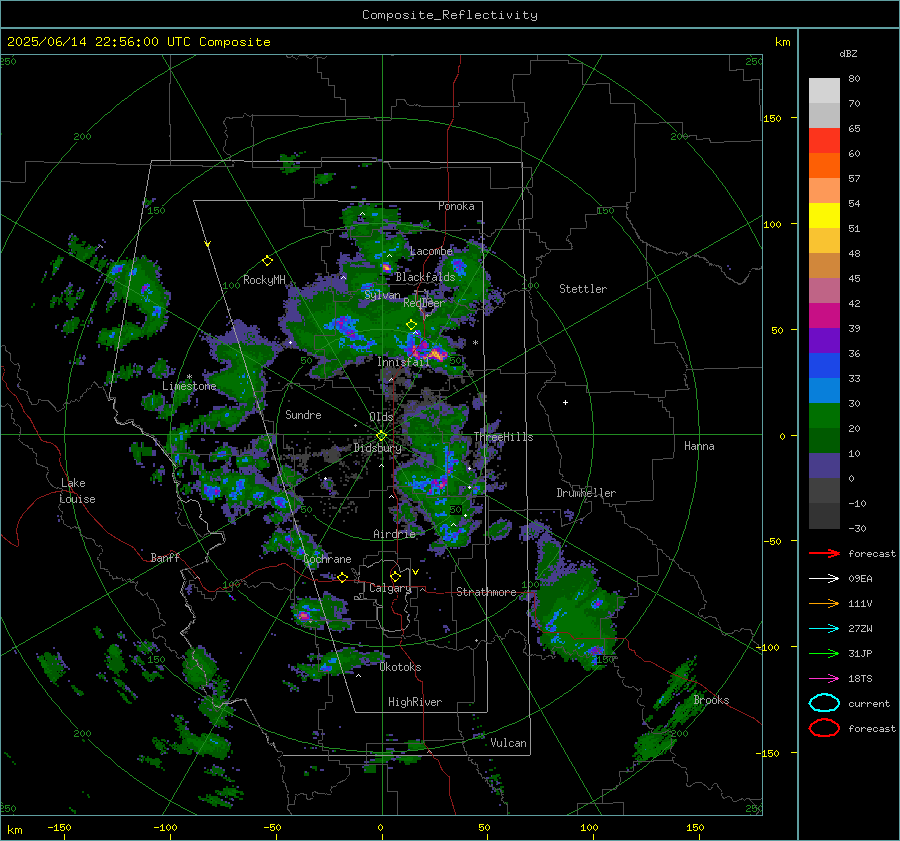The height and width of the screenshot is (841, 900).
Task: Click the Calgary city label
Action: point(390,588)
